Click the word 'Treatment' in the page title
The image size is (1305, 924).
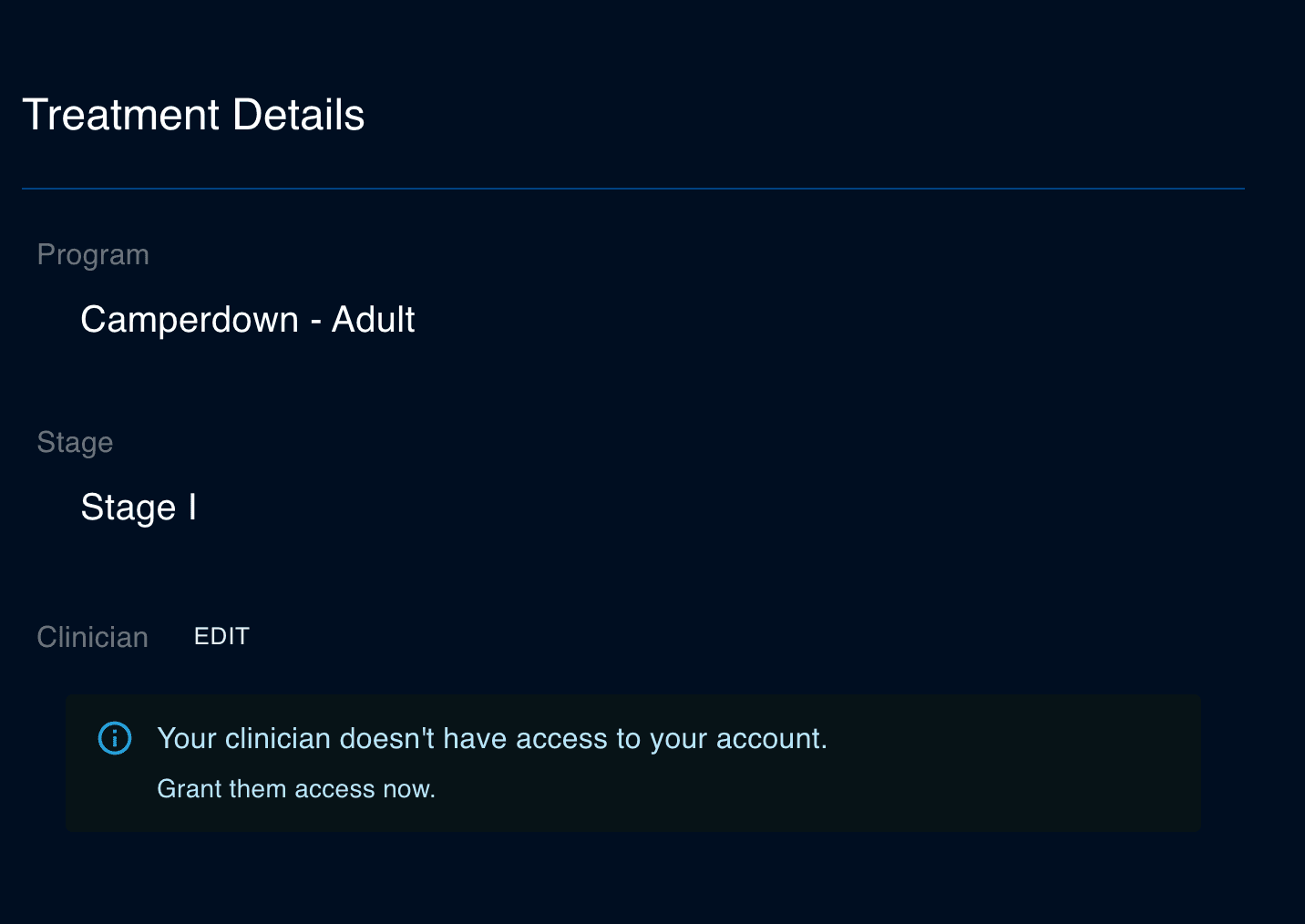click(121, 115)
